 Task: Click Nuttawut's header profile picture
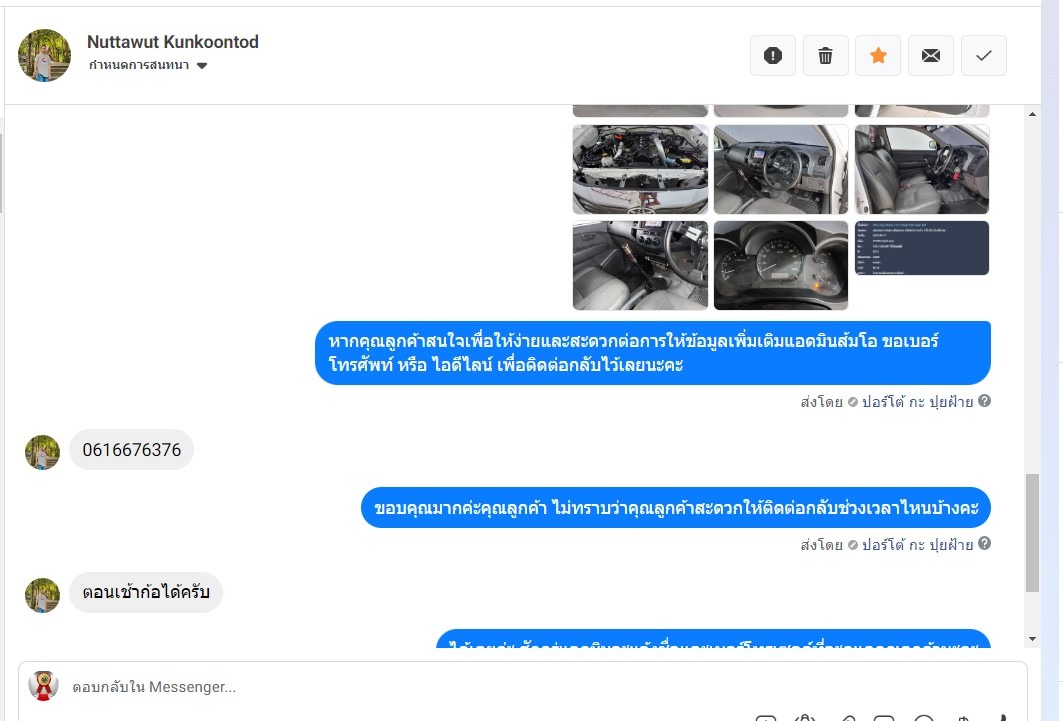coord(44,56)
